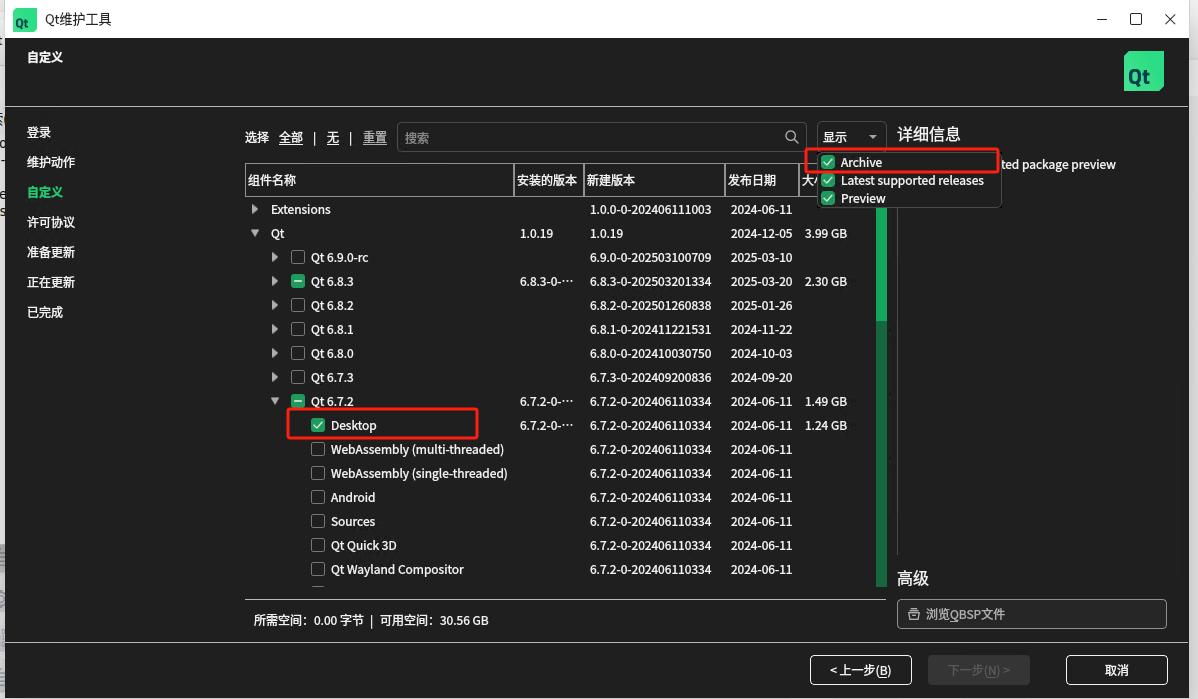Click the 上一步(B) back button
1198x699 pixels.
coord(860,670)
